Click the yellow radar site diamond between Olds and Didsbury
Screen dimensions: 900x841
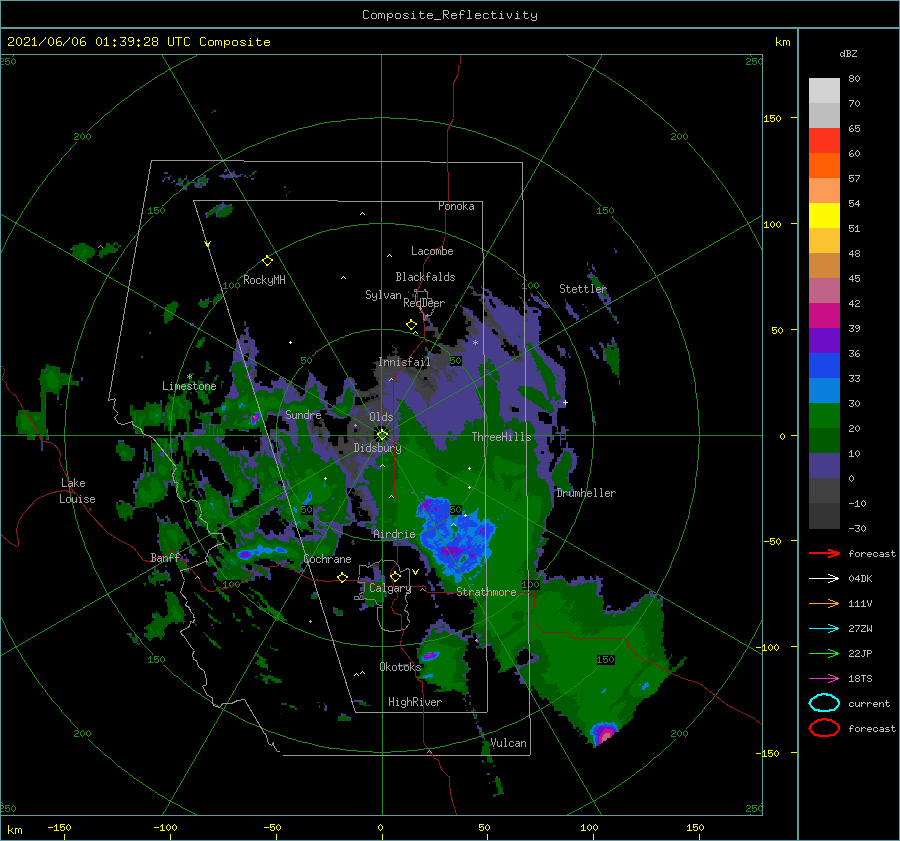(x=382, y=435)
